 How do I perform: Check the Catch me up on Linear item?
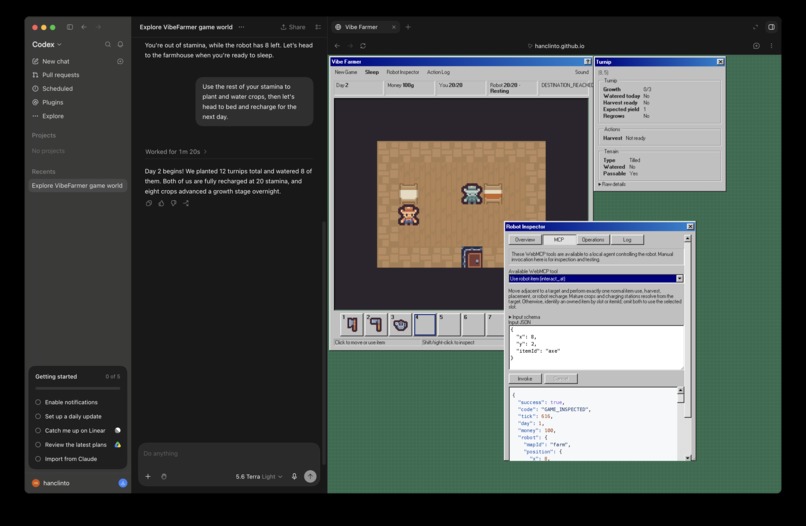tap(38, 431)
